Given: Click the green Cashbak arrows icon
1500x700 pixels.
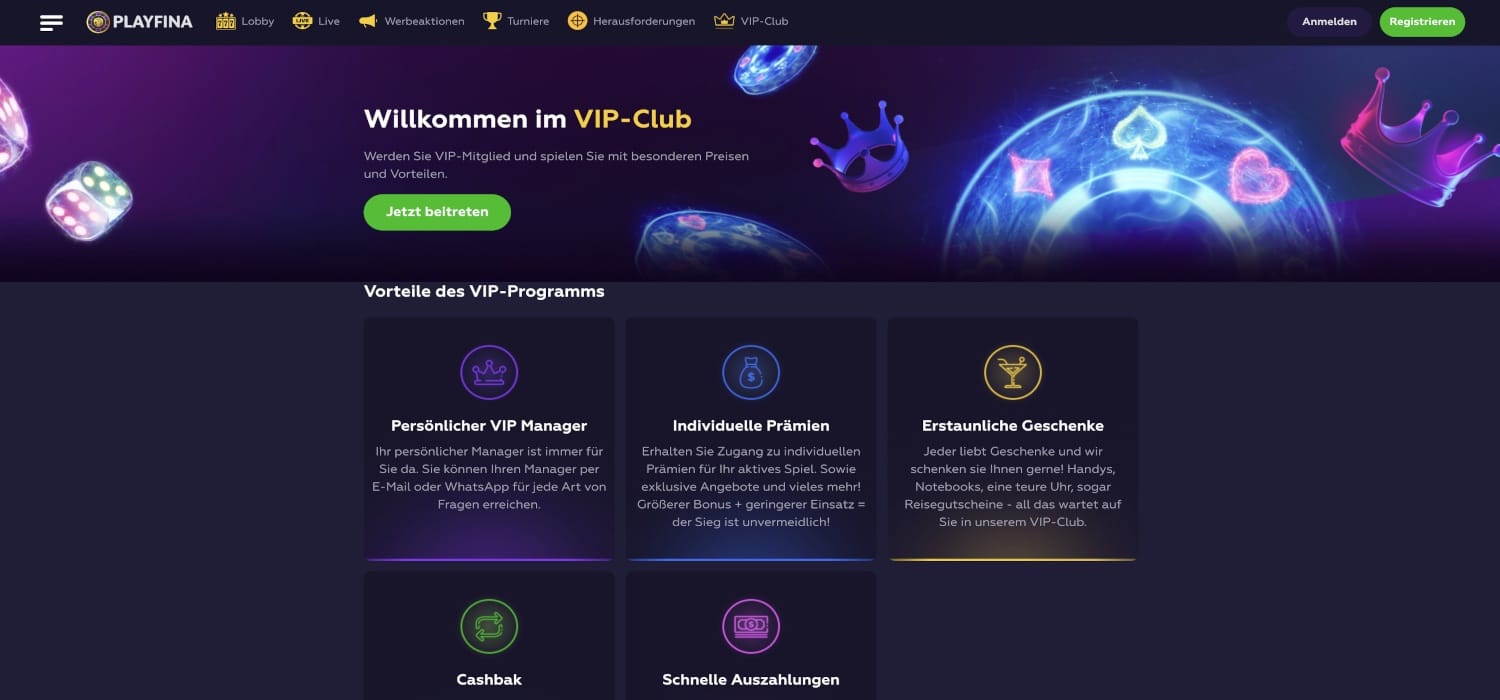Looking at the screenshot, I should [x=489, y=627].
